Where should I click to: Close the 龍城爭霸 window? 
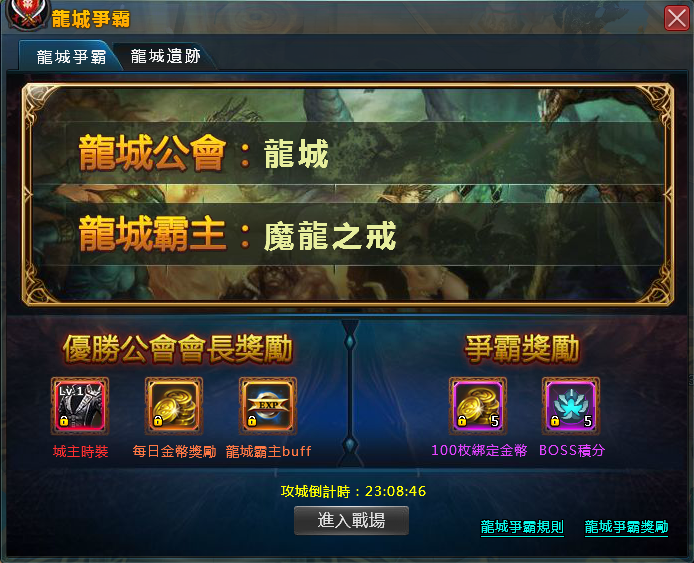pos(677,19)
